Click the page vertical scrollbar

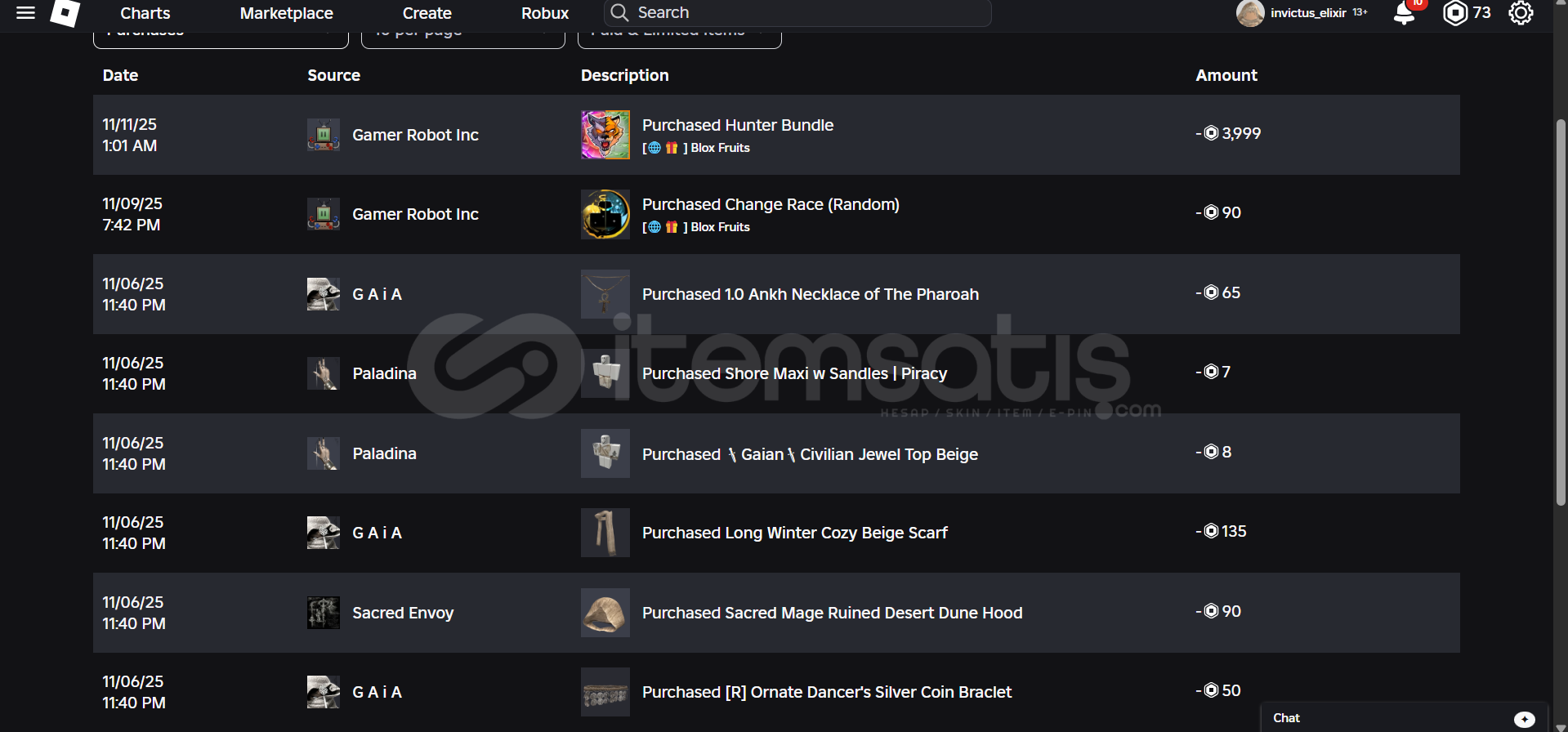[x=1561, y=310]
